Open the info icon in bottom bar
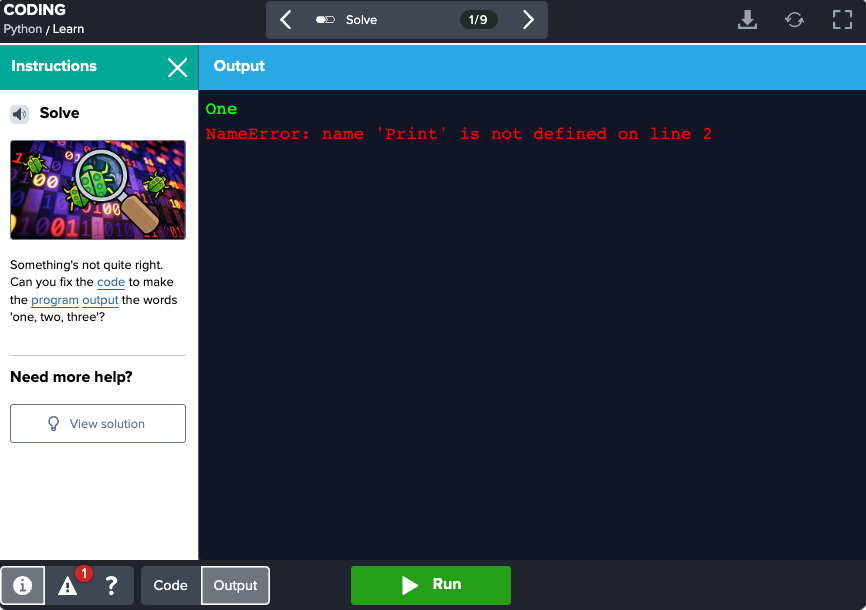The image size is (866, 610). tap(23, 586)
